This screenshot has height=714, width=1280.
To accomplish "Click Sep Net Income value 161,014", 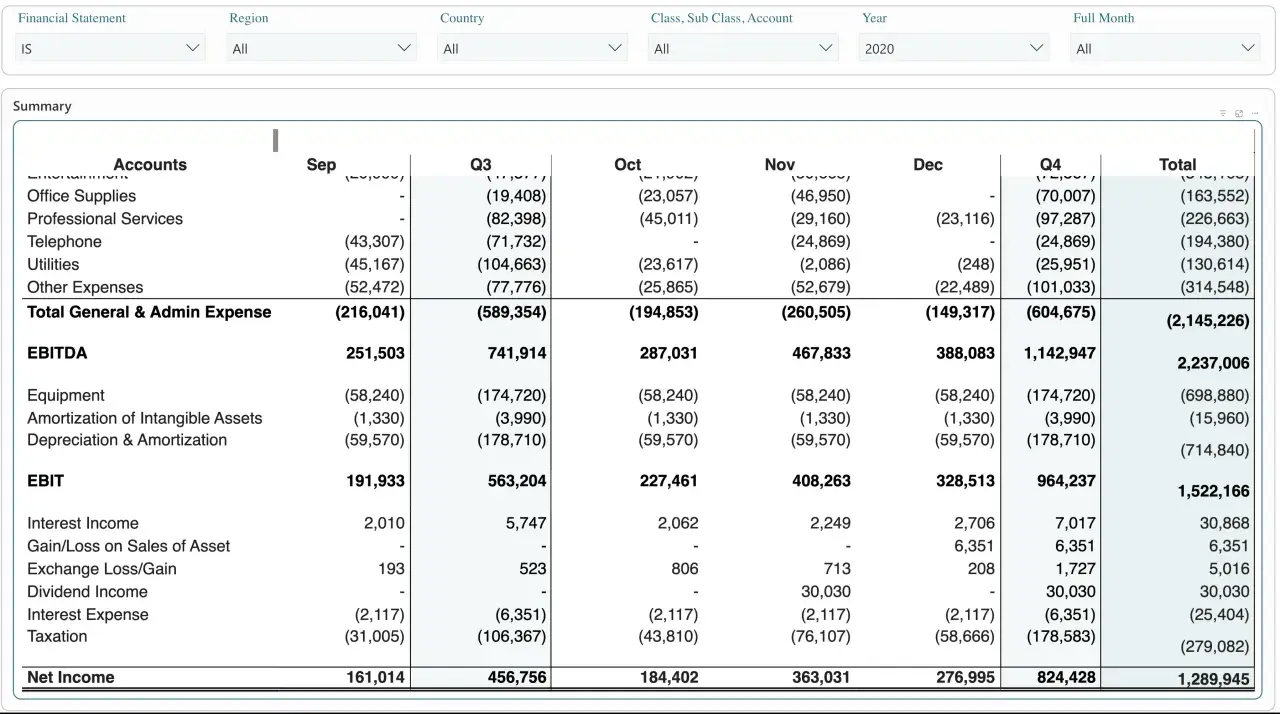I will click(375, 677).
